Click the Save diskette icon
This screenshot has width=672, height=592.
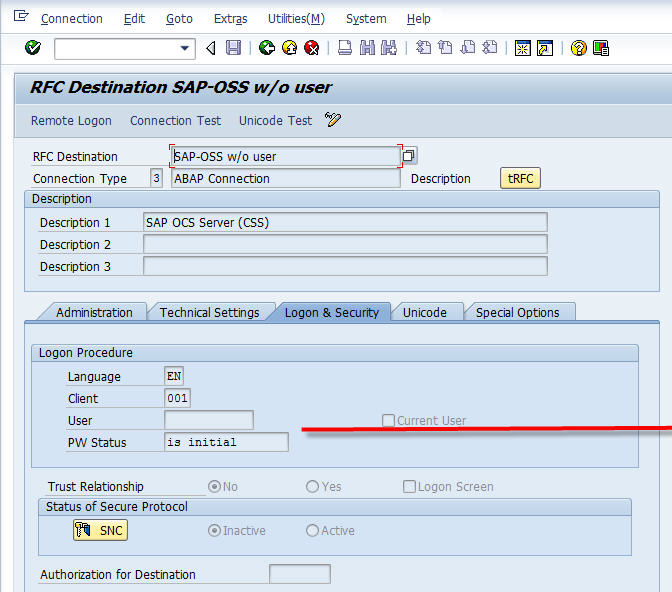(x=234, y=48)
